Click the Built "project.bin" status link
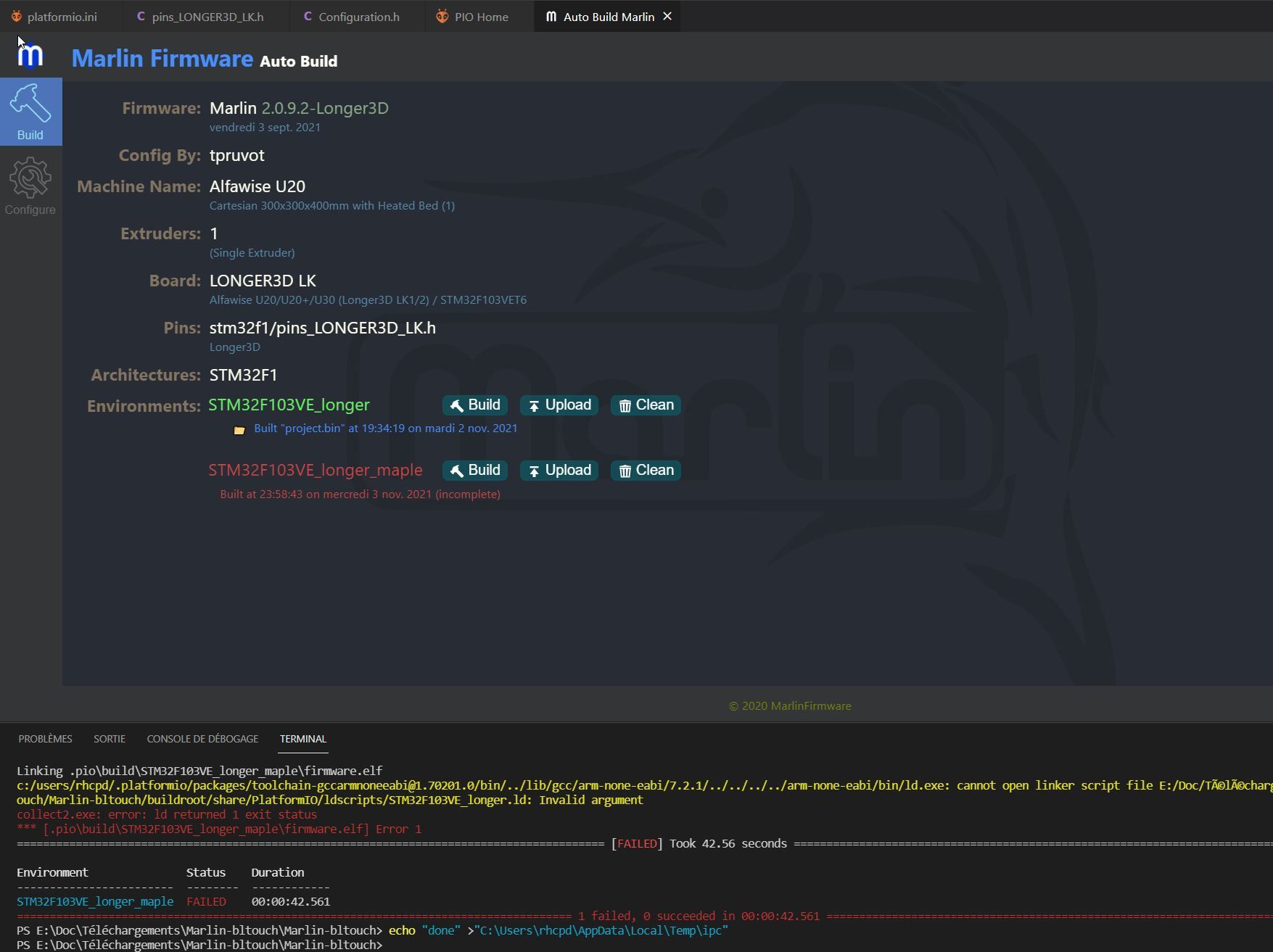 tap(386, 429)
